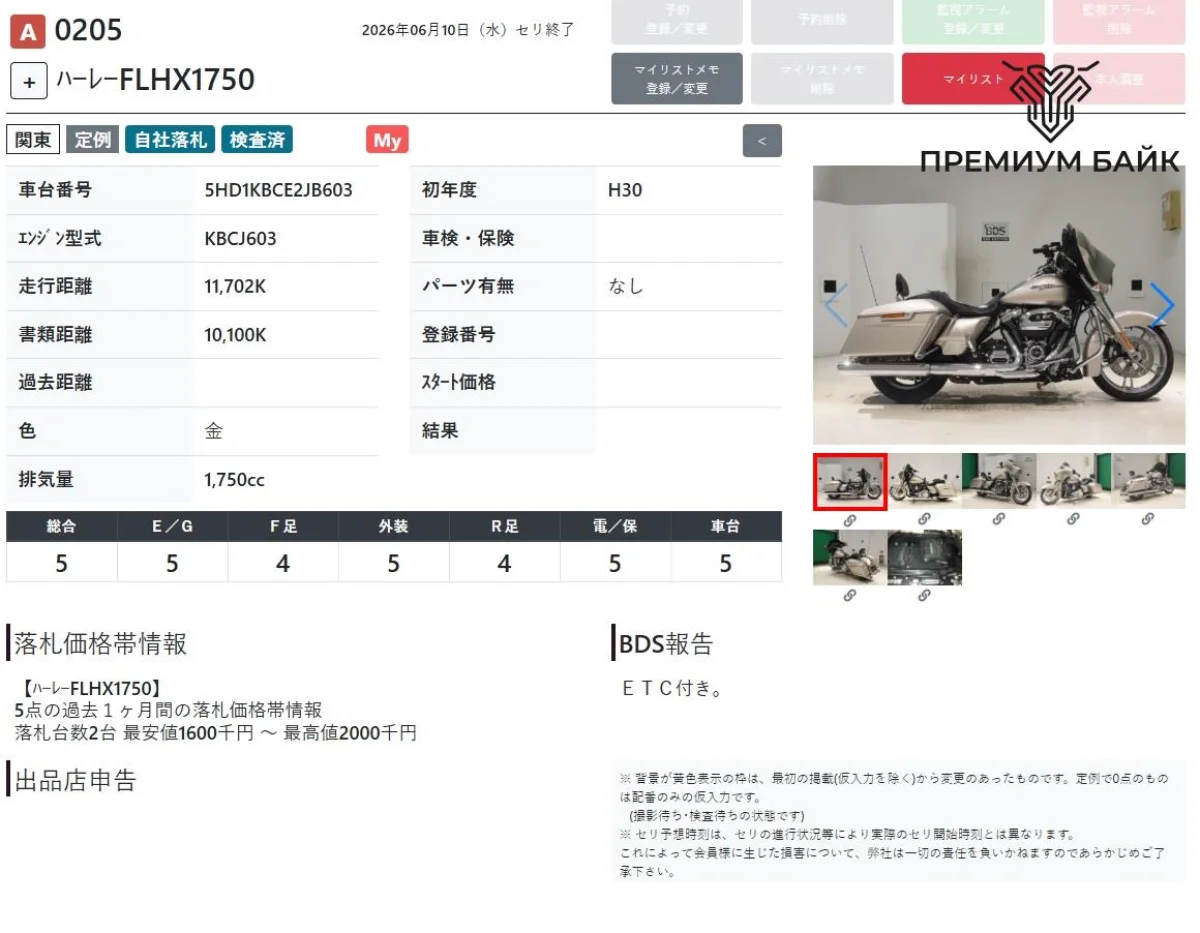
Task: Click the 車検・保険 label
Action: (468, 239)
